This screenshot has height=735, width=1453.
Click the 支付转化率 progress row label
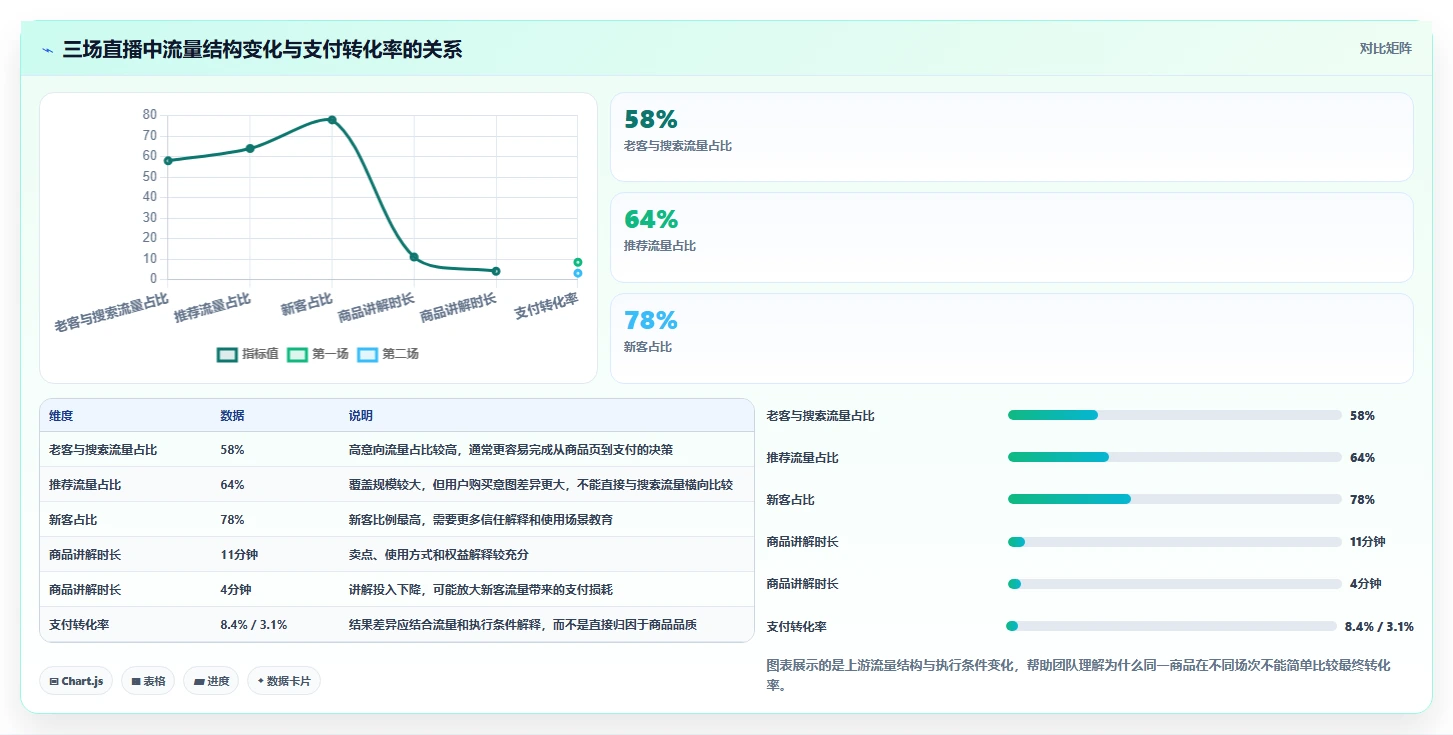pyautogui.click(x=796, y=627)
